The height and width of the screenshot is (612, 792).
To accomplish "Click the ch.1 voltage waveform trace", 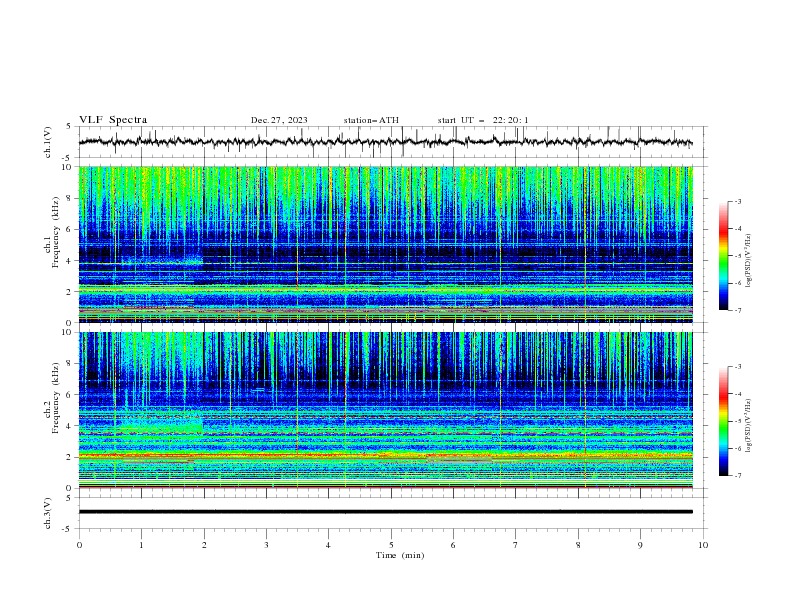I will (x=385, y=142).
